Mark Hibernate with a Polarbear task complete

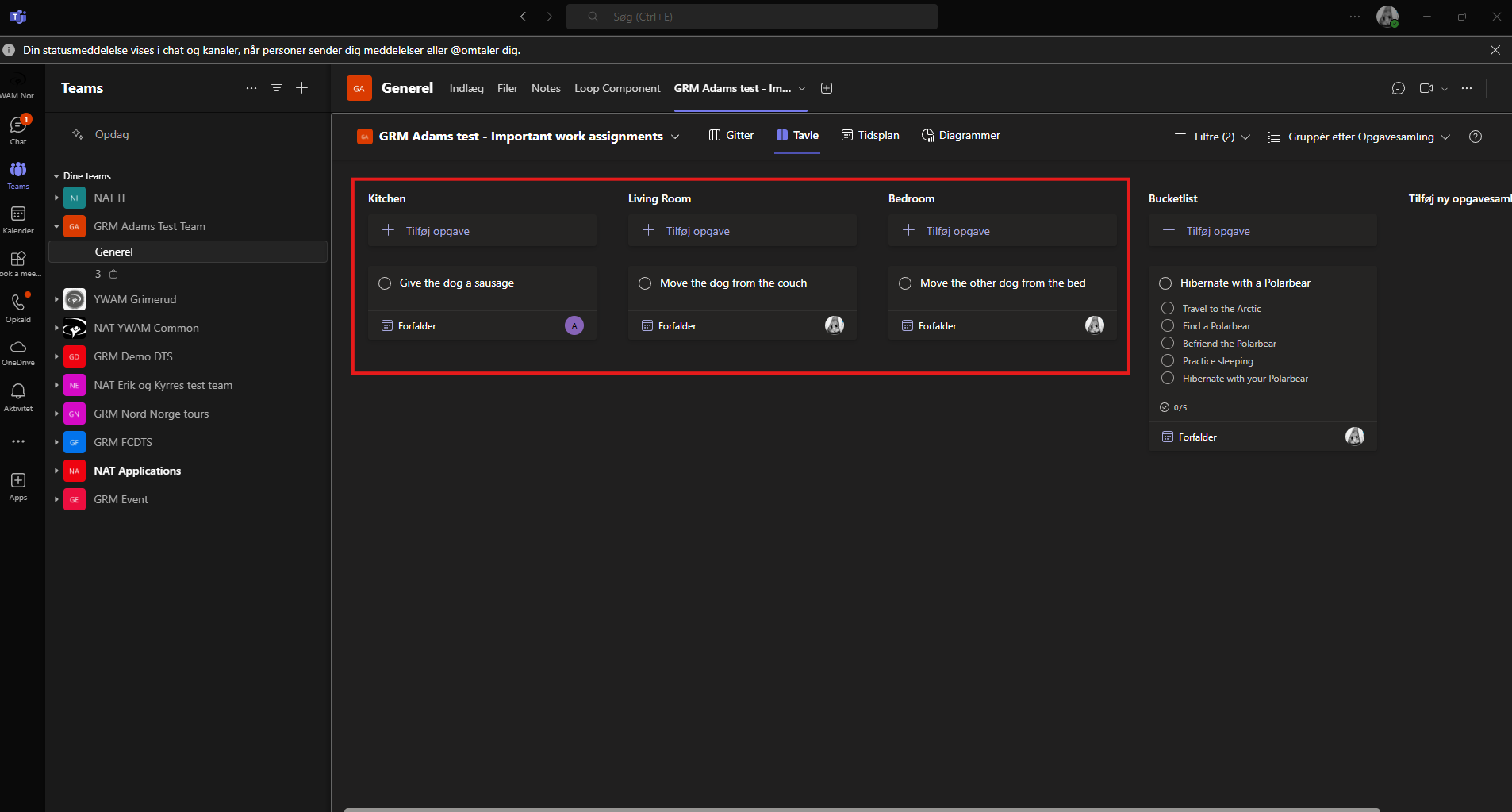(1165, 283)
